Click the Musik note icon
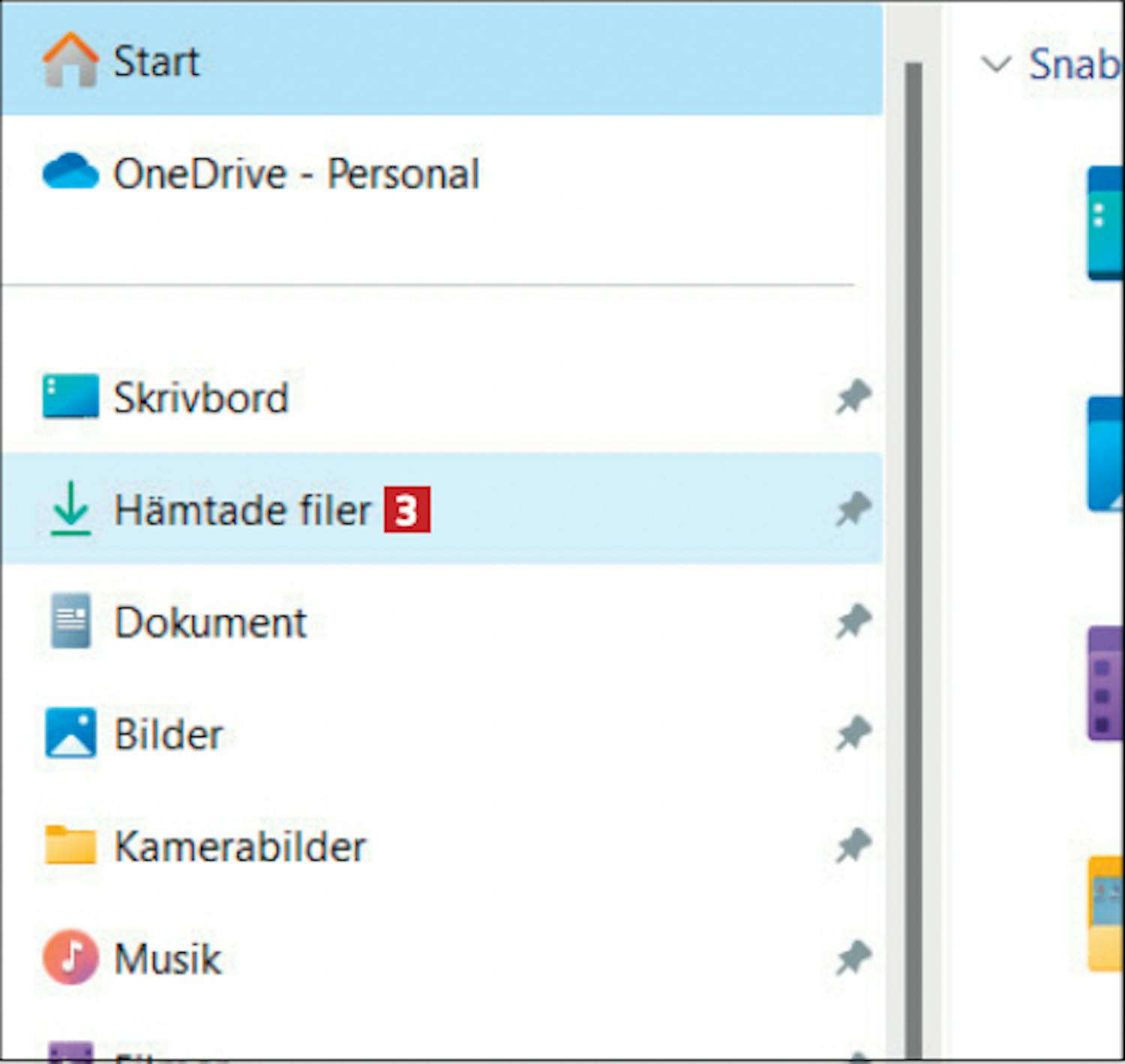1125x1064 pixels. [70, 958]
